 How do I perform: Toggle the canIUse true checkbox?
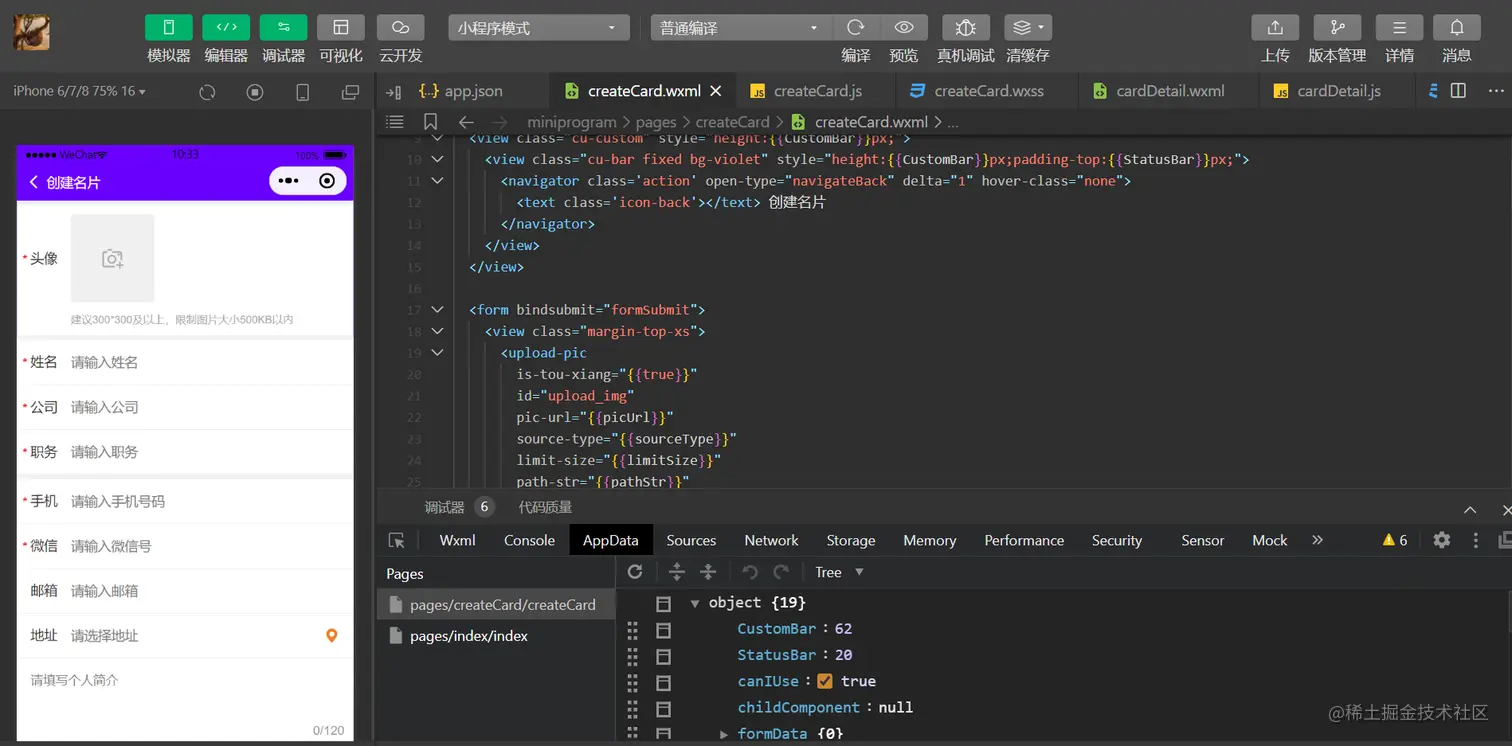[825, 681]
